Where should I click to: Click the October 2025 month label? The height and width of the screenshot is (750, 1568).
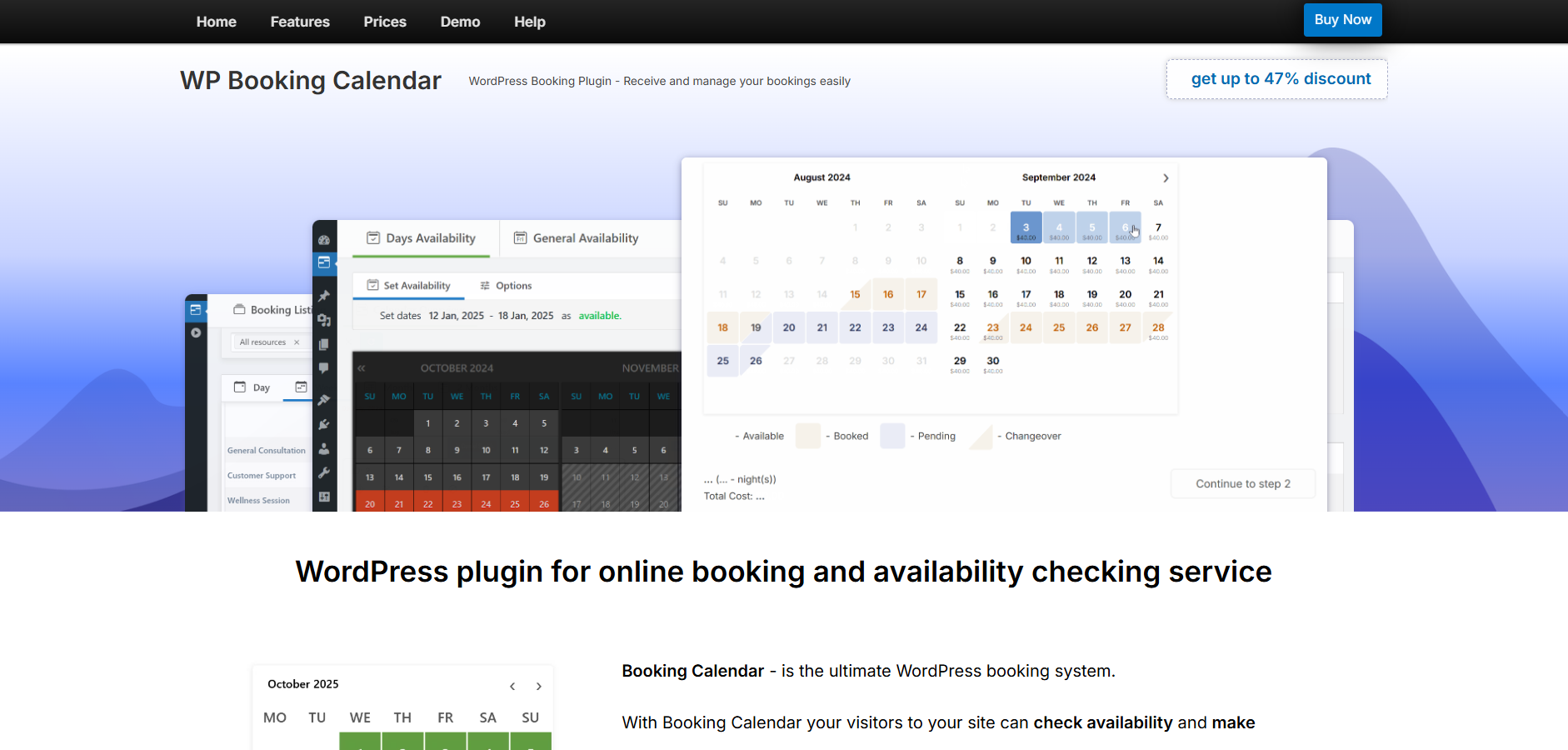click(303, 684)
